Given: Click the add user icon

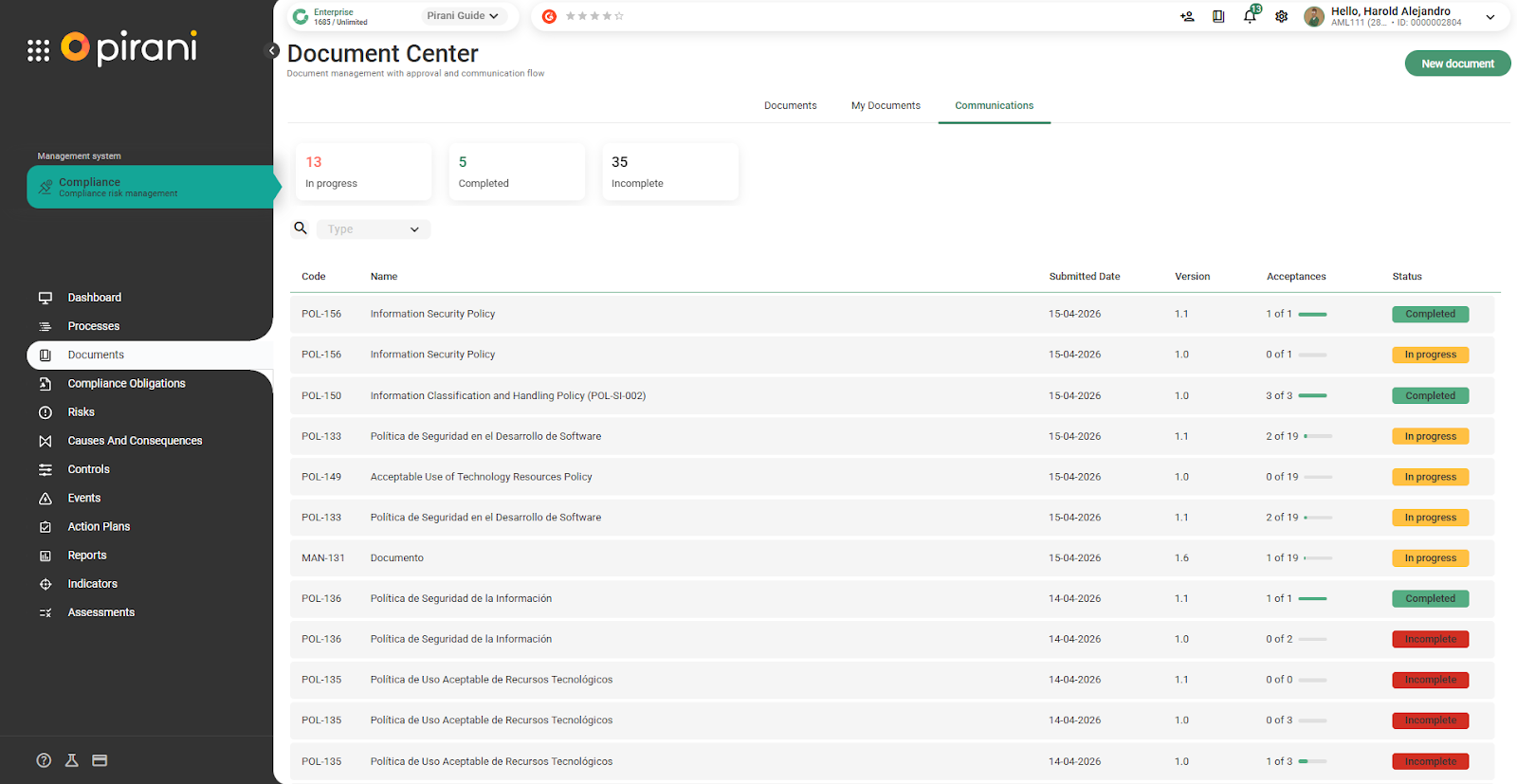Looking at the screenshot, I should click(x=1187, y=16).
